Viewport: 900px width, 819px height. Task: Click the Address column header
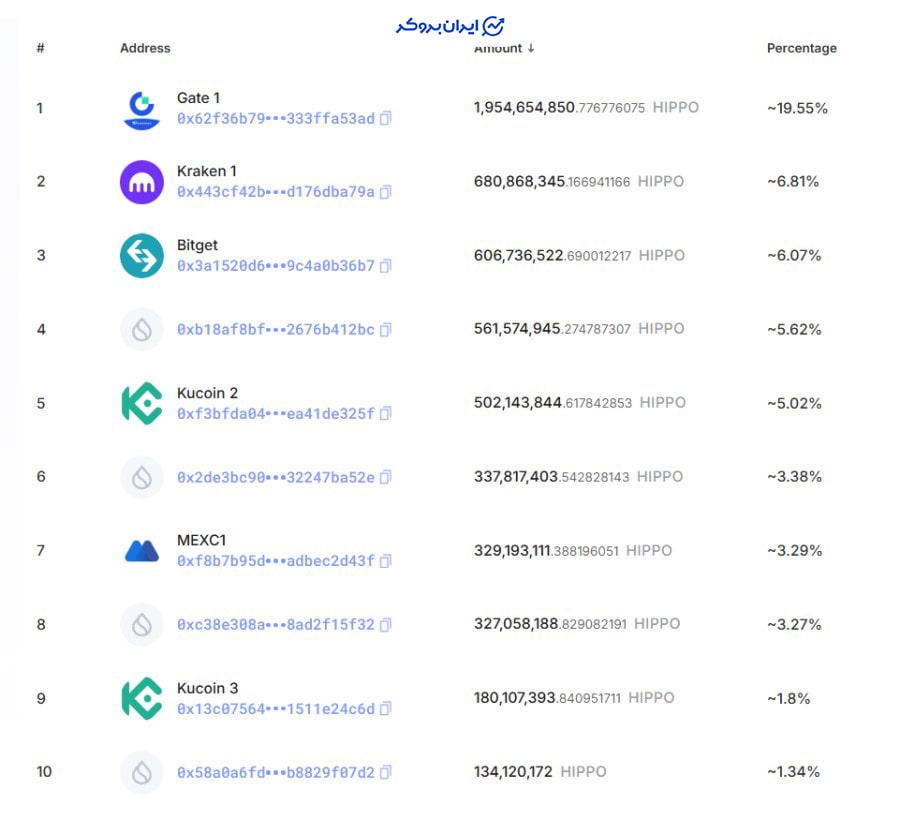pos(145,48)
